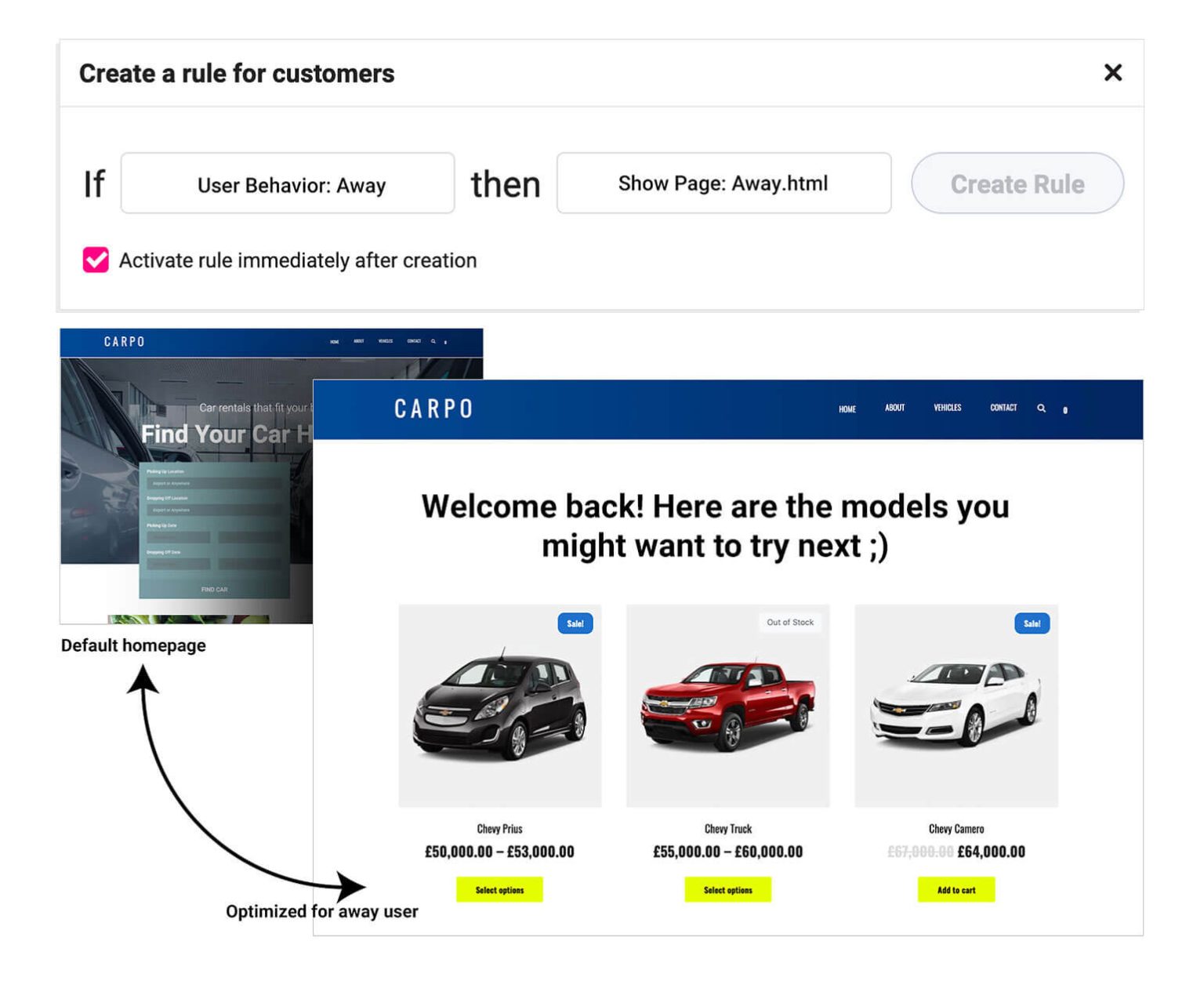The width and height of the screenshot is (1204, 981).
Task: Click the cart icon on the default homepage
Action: tap(445, 343)
